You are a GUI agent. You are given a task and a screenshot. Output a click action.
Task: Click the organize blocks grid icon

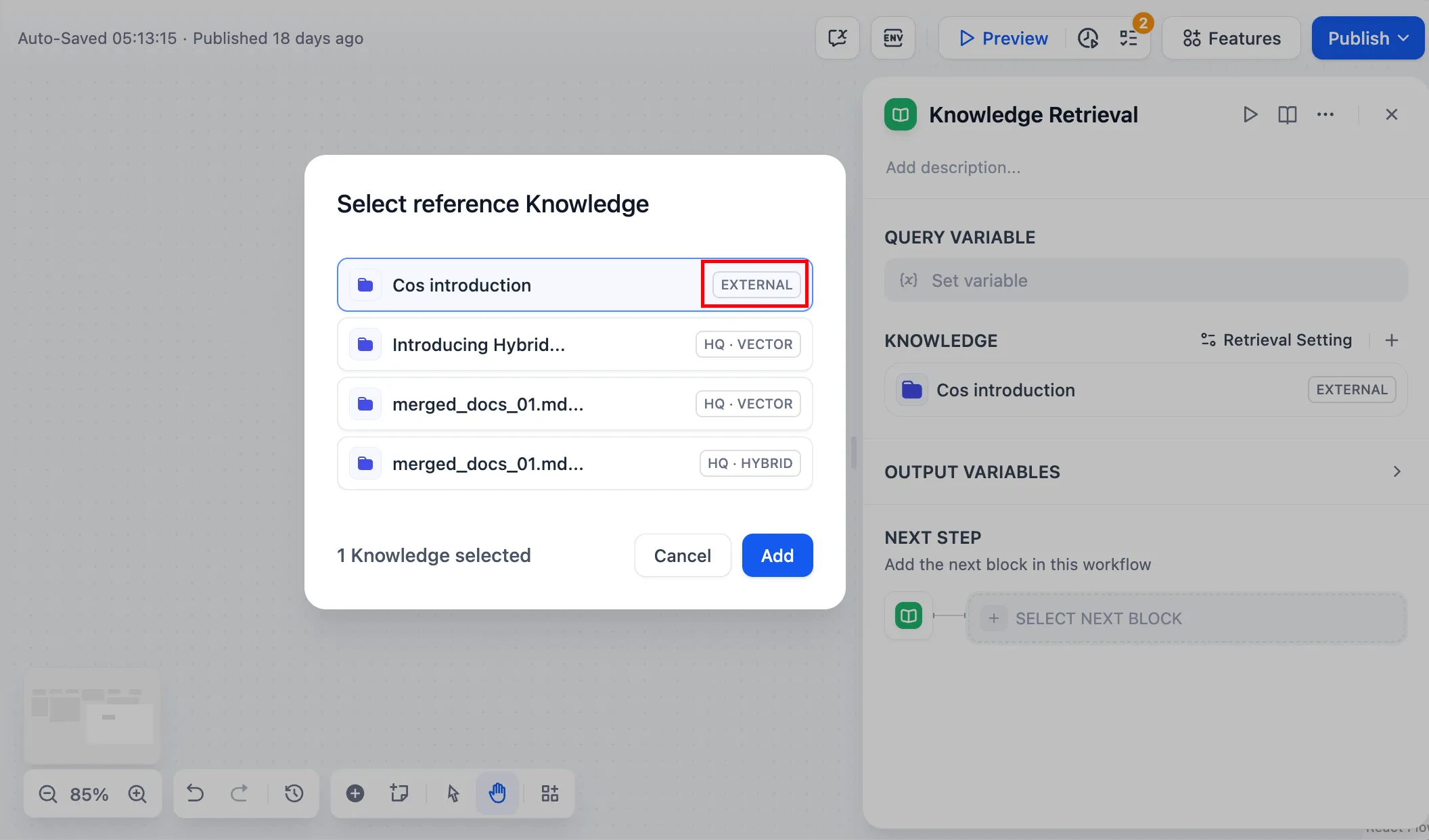pos(549,793)
